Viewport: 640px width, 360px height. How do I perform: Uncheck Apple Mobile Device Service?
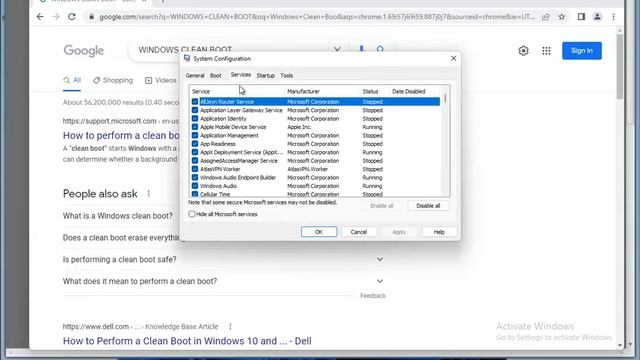pos(195,127)
